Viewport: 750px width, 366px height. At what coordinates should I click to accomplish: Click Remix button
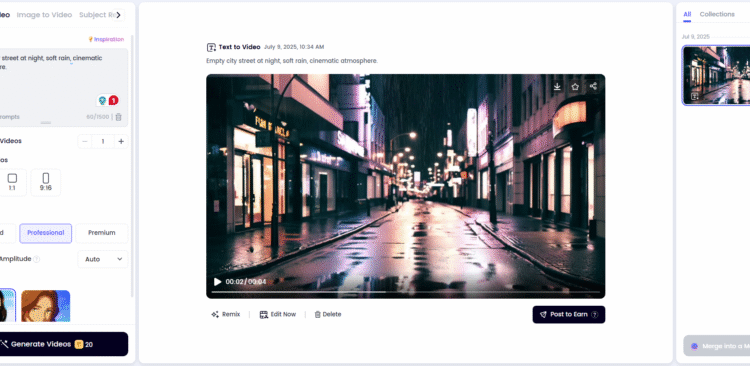click(226, 314)
